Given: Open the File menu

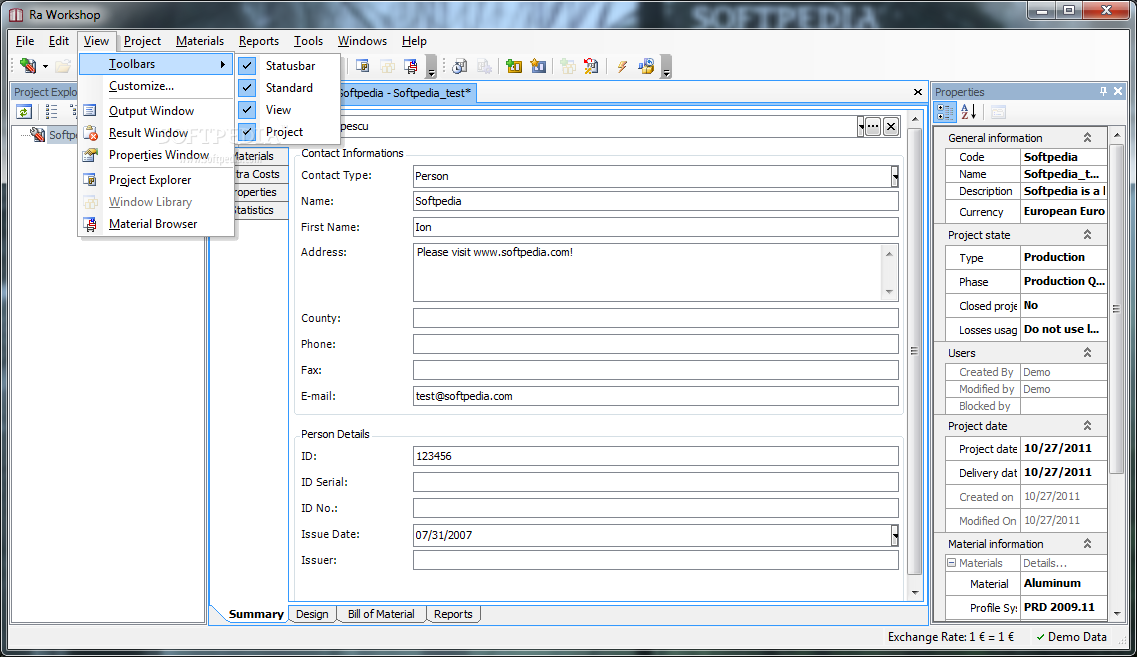Looking at the screenshot, I should (x=25, y=41).
